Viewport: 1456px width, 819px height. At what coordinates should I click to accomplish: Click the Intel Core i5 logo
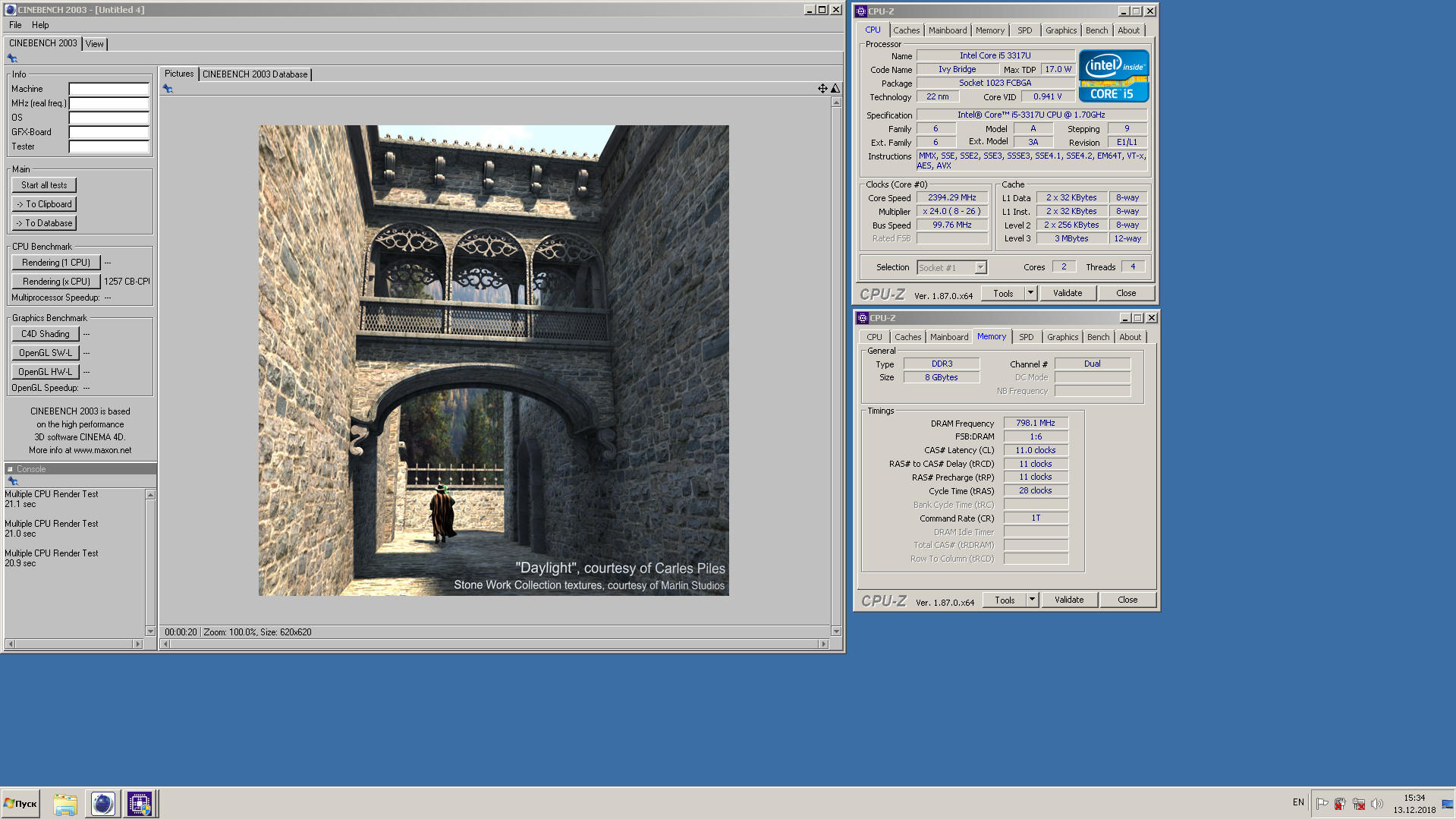pyautogui.click(x=1113, y=76)
